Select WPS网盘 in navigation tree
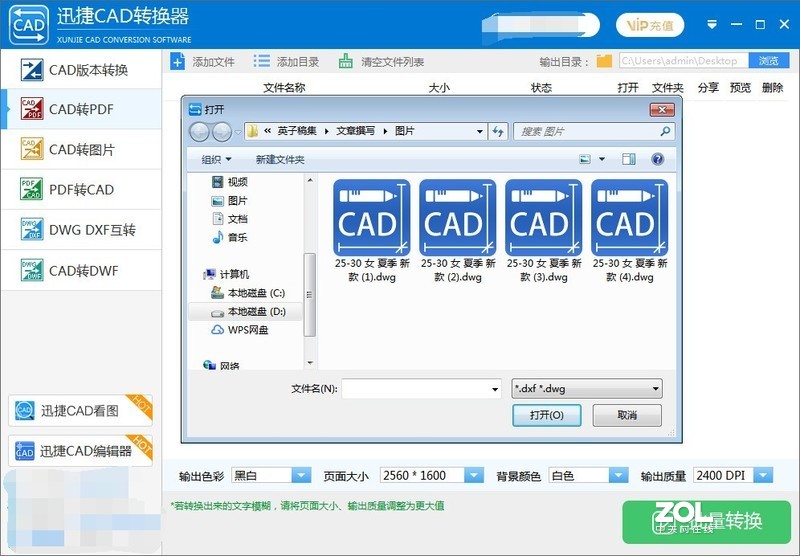Image resolution: width=800 pixels, height=556 pixels. [x=240, y=330]
